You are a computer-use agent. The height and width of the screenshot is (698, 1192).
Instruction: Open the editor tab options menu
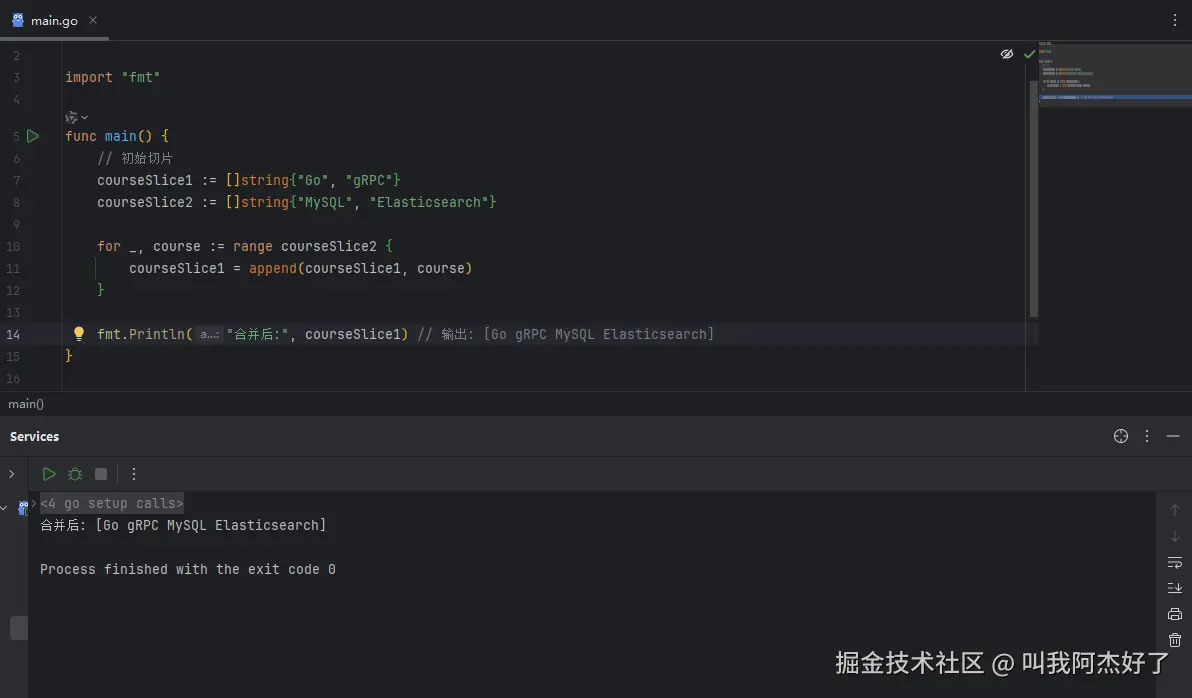(x=1175, y=20)
